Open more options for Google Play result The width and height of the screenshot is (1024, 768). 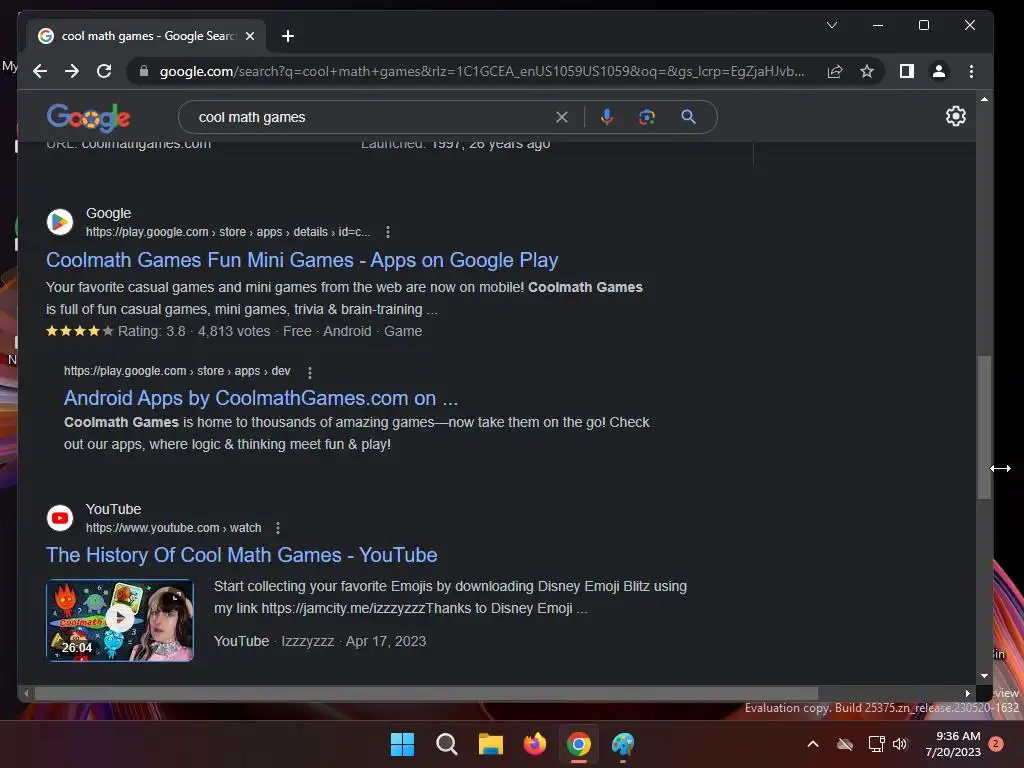(388, 232)
